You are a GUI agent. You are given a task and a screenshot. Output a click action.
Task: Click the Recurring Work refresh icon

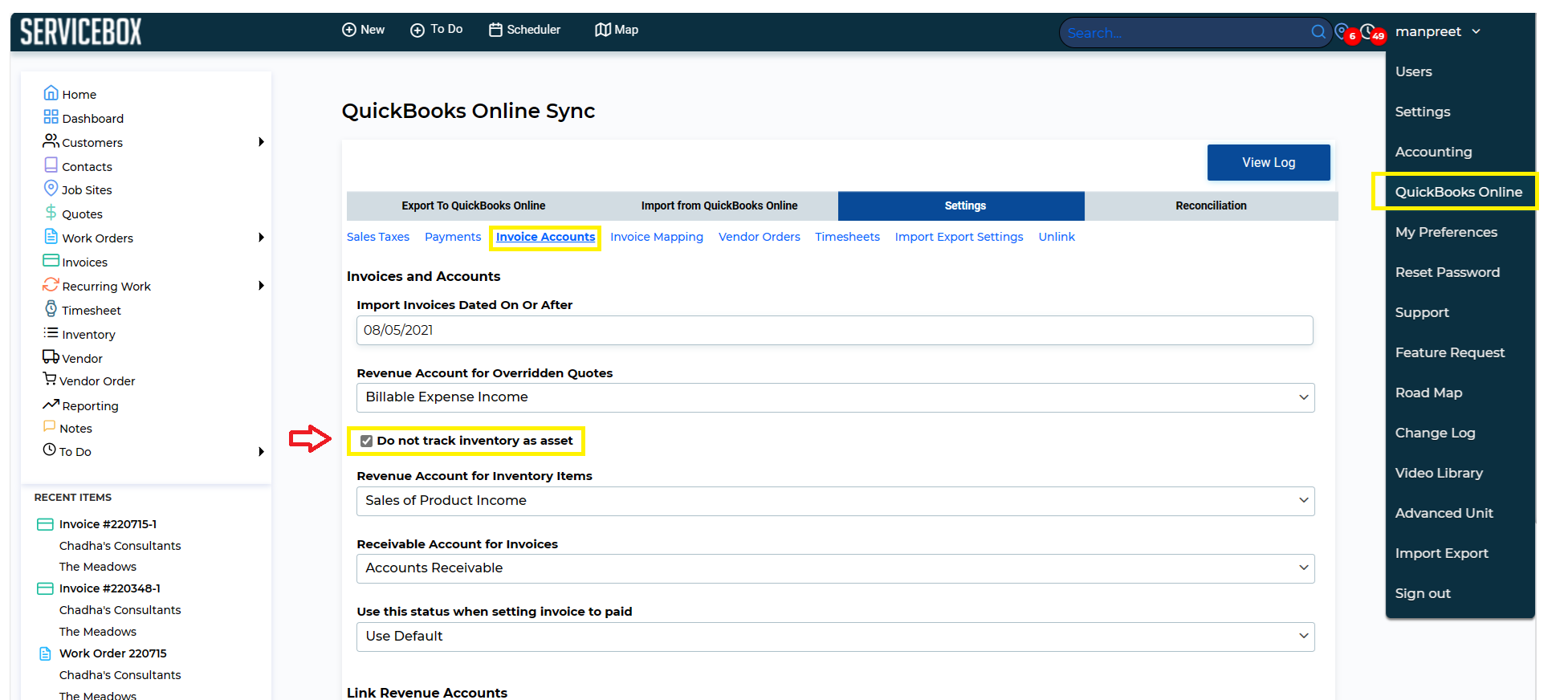pos(51,285)
